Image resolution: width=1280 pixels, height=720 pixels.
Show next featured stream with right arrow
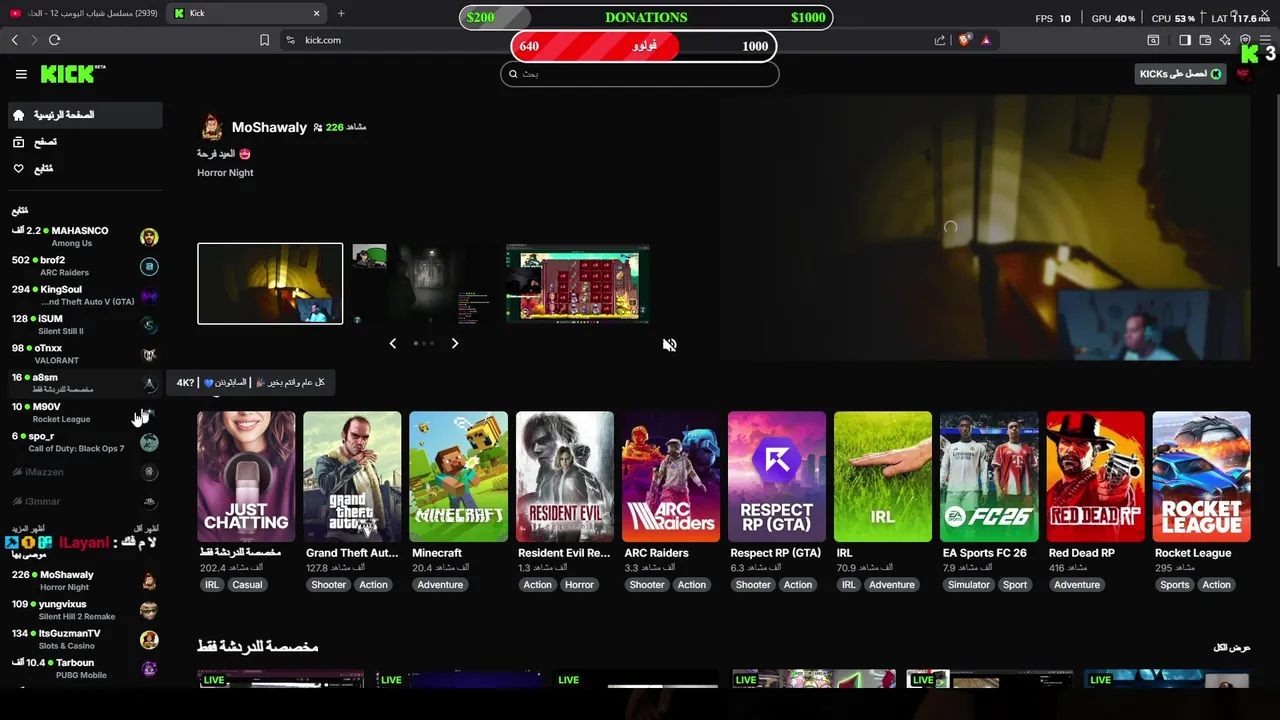455,343
